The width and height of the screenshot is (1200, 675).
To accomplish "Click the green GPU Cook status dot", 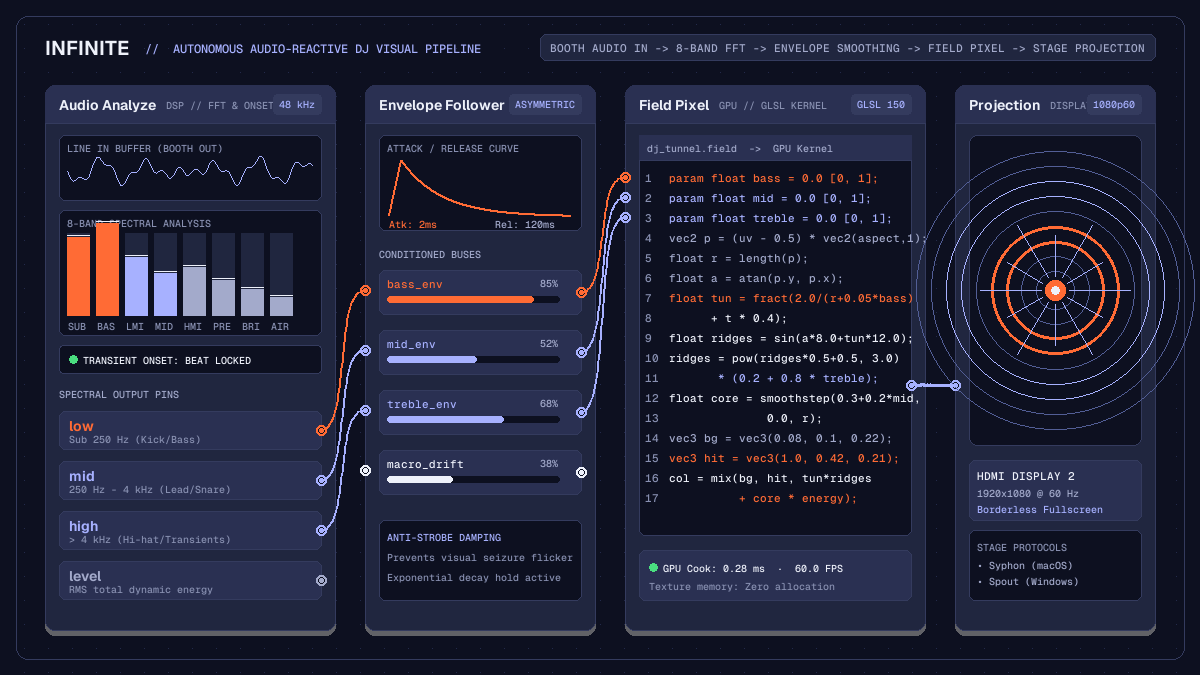I will coord(653,567).
